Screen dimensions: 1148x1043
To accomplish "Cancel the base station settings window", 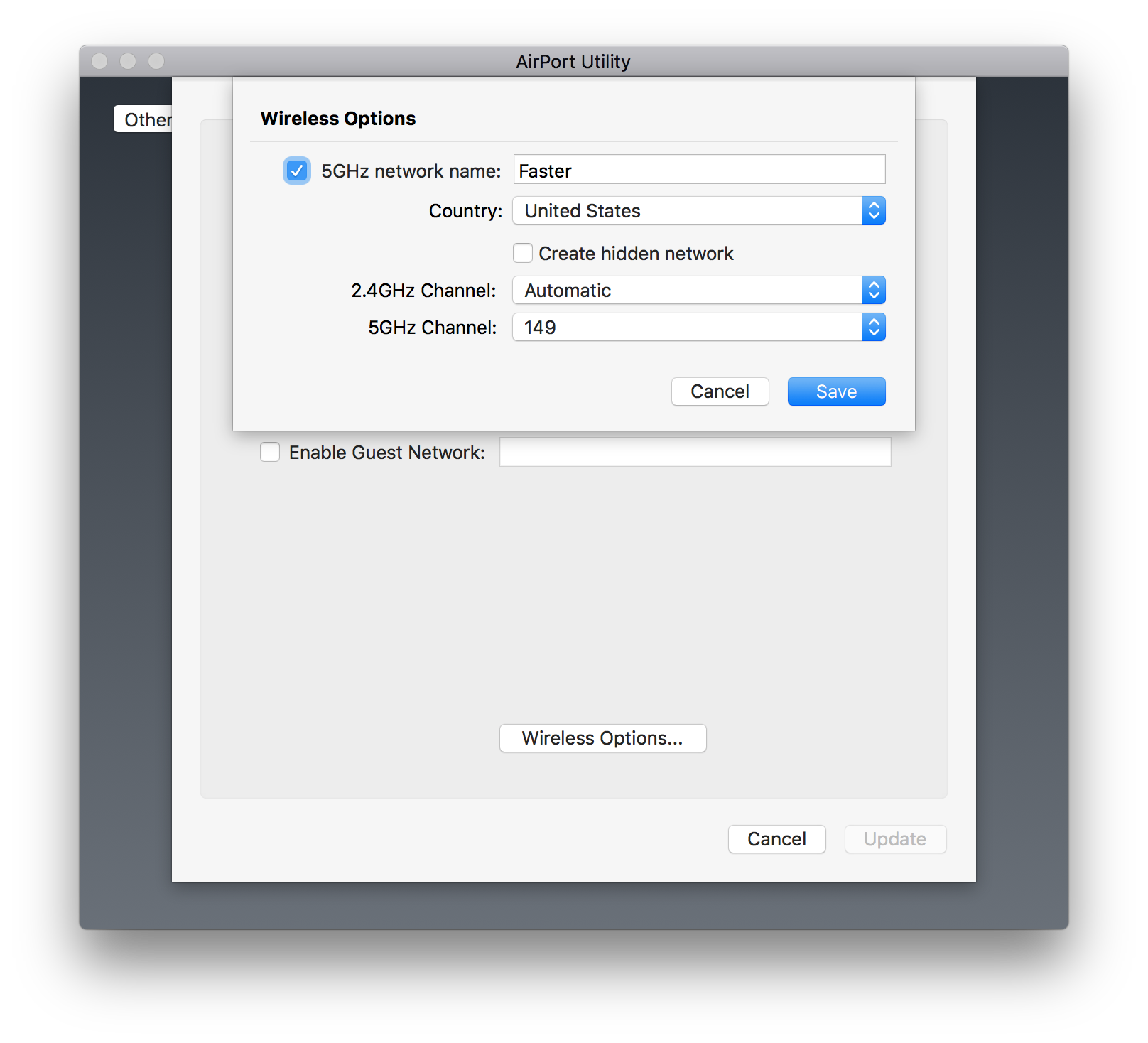I will pyautogui.click(x=777, y=839).
